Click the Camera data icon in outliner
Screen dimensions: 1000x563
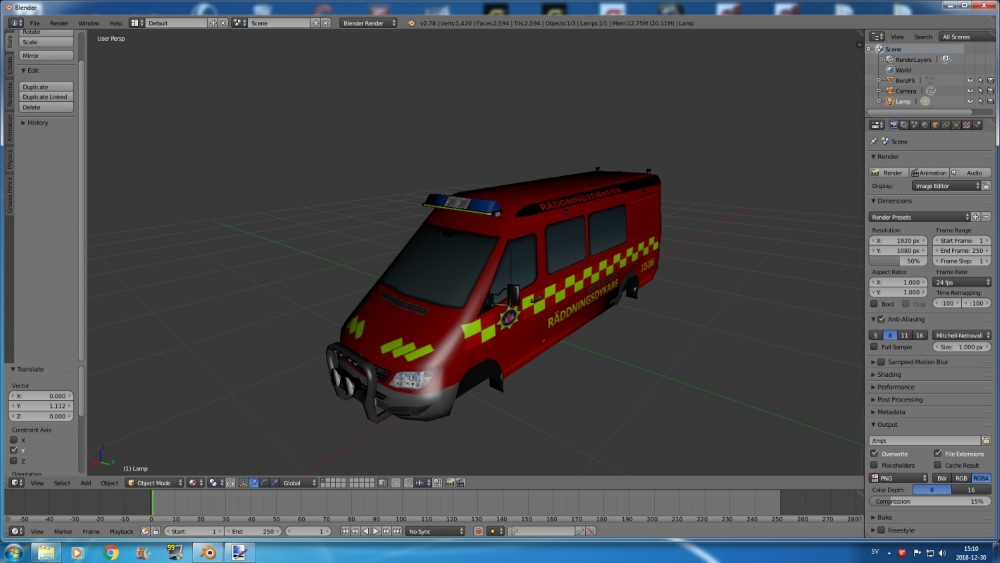pos(931,91)
